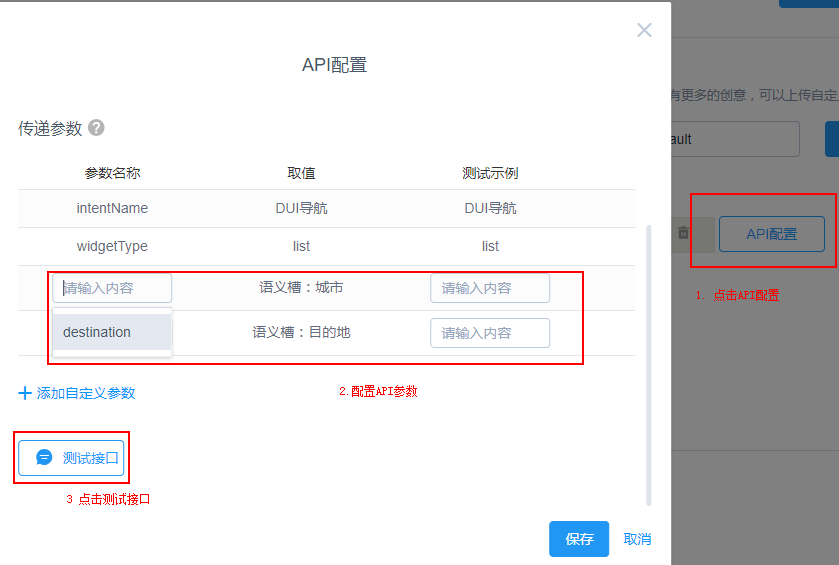The width and height of the screenshot is (839, 565).
Task: Select the widgetType parameter cell
Action: [112, 246]
